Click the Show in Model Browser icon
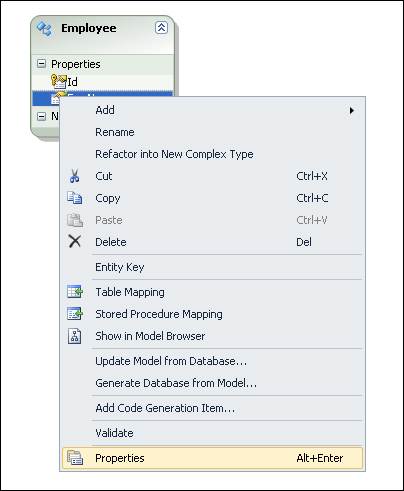 click(x=75, y=336)
